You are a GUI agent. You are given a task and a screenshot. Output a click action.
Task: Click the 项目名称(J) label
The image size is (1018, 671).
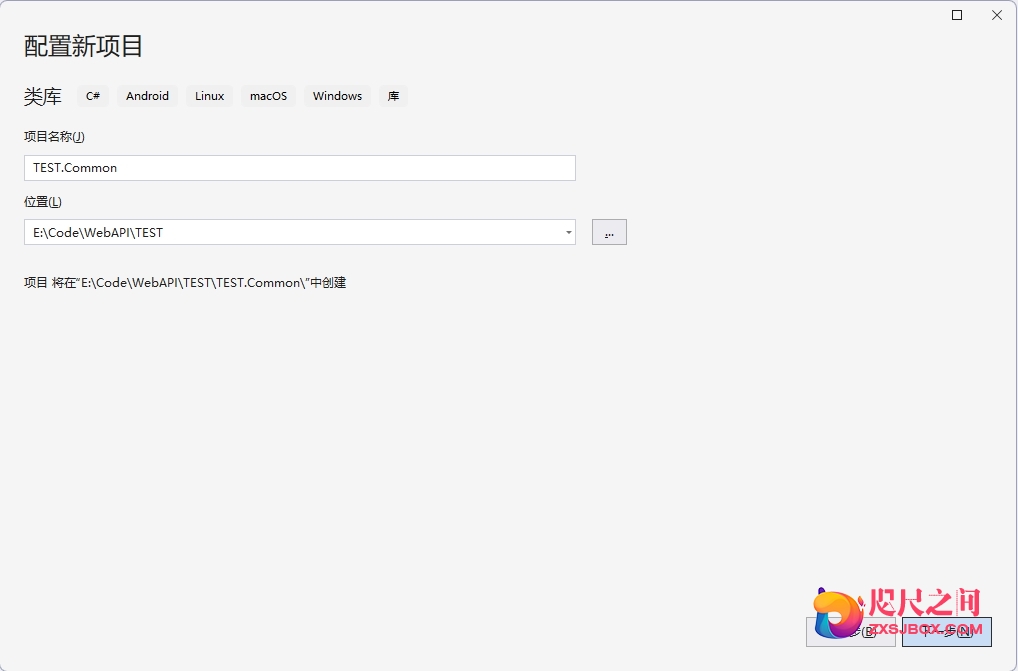[55, 136]
